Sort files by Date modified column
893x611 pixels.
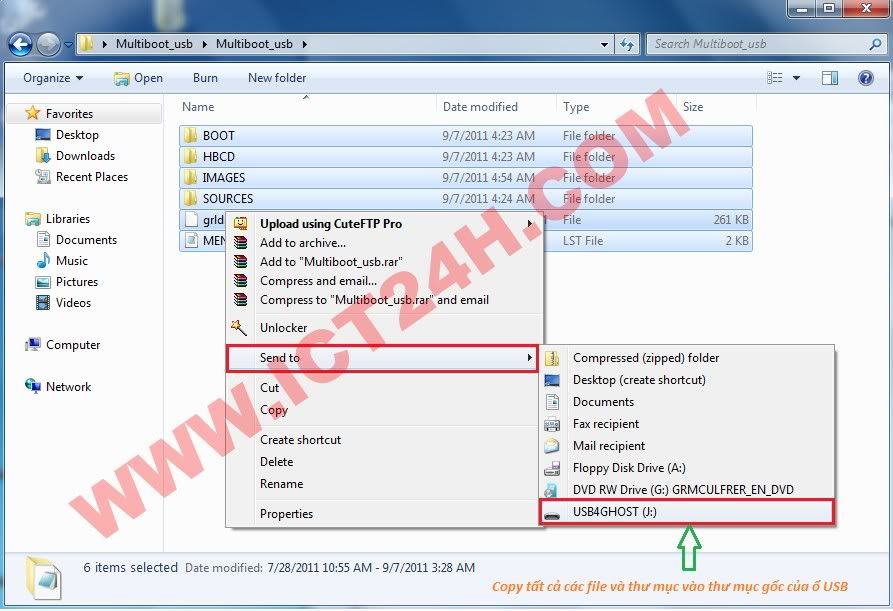pos(480,107)
